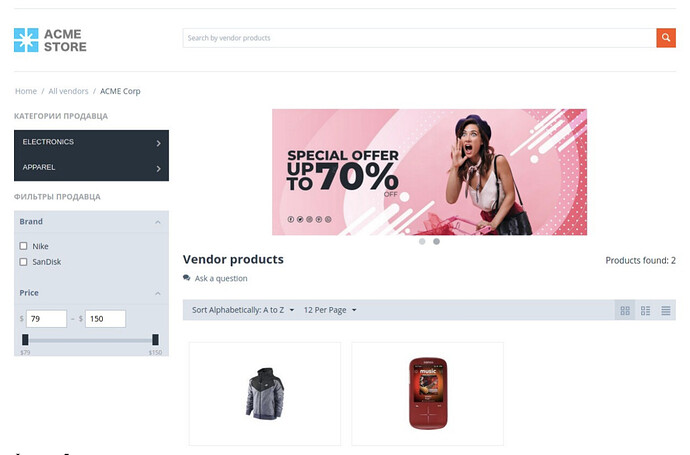Check the Nike brand checkbox
This screenshot has width=690, height=455.
point(23,246)
